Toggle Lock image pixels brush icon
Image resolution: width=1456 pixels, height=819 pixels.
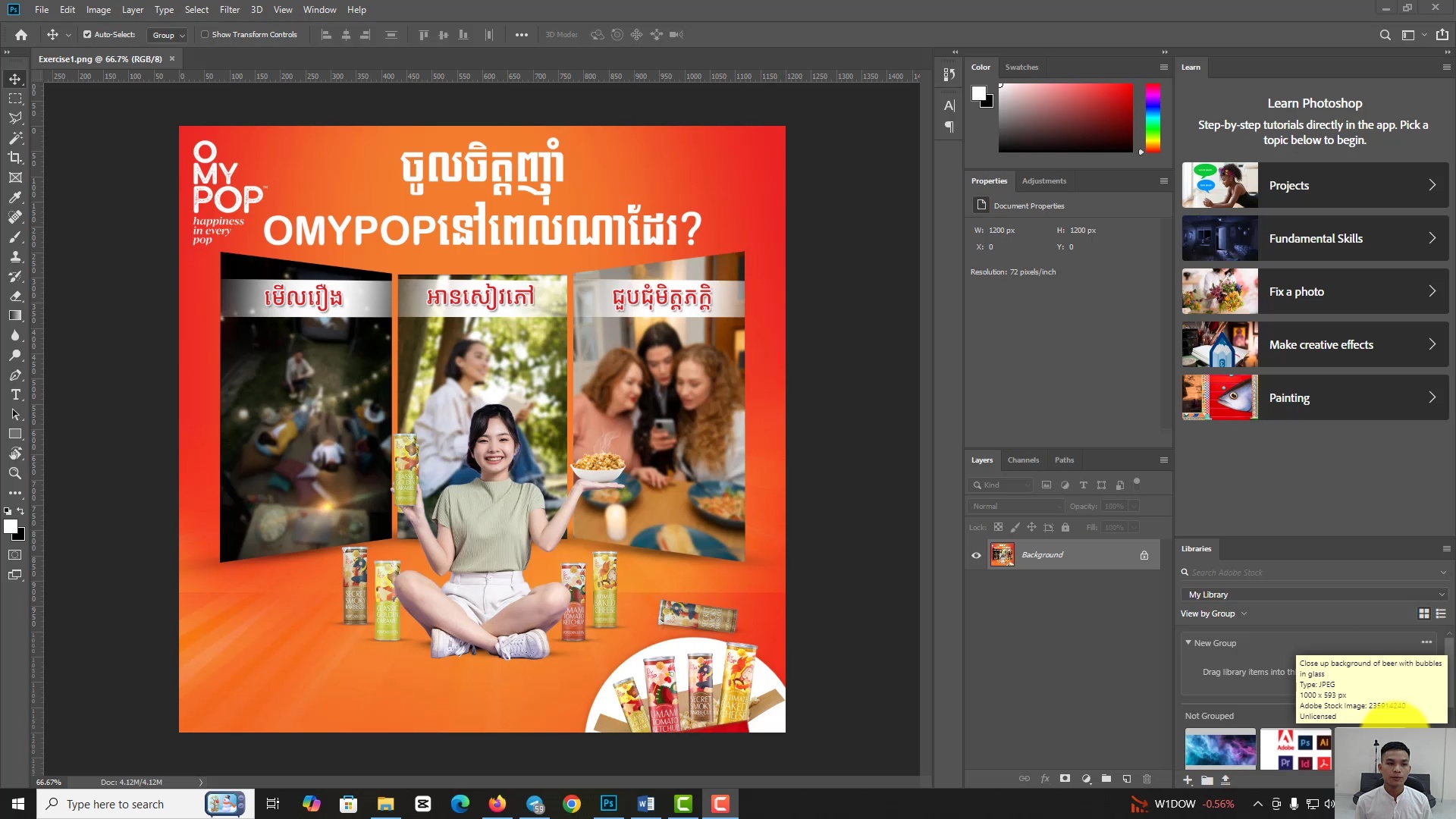[x=1015, y=527]
